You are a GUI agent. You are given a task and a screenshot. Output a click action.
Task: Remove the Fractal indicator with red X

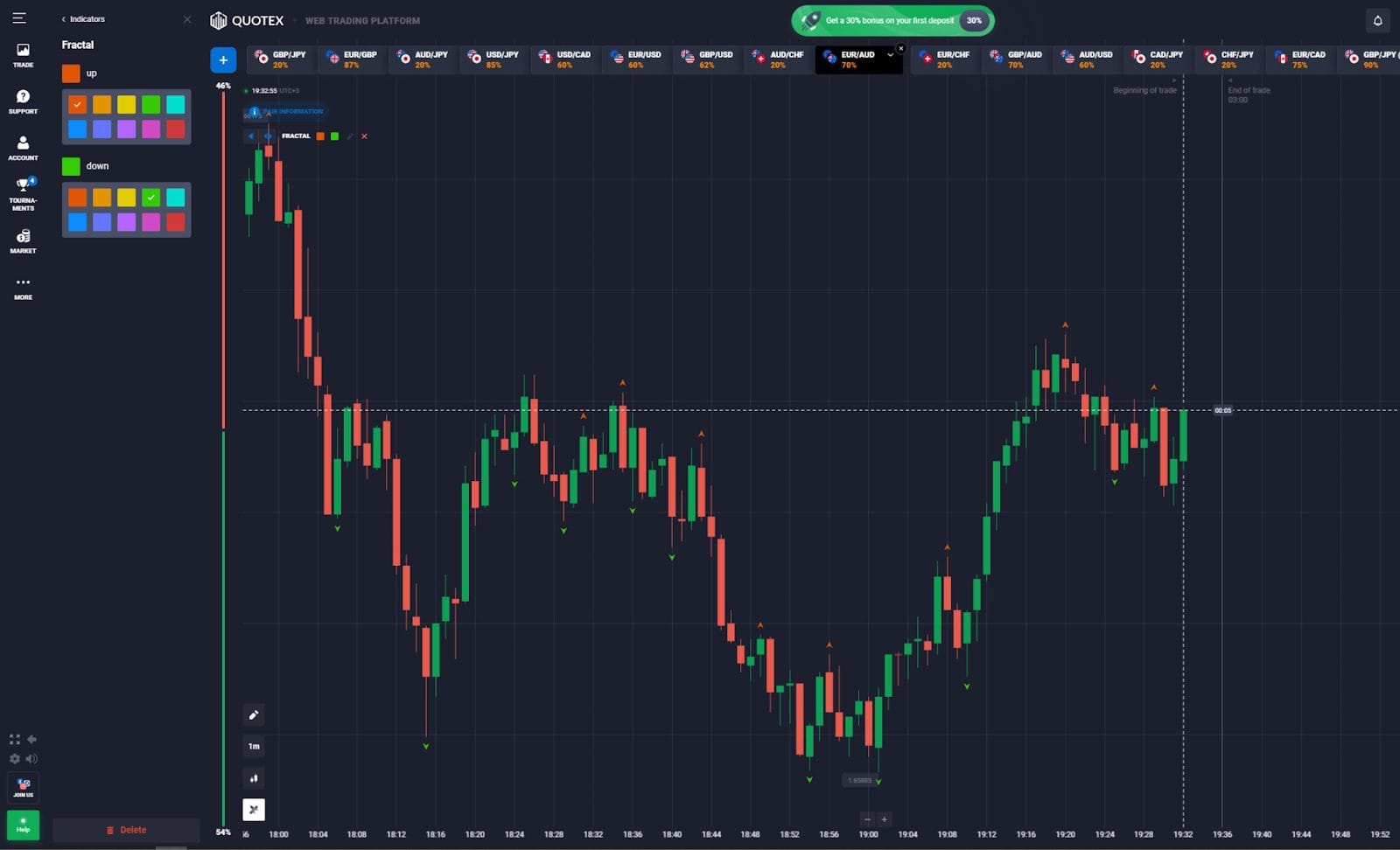pos(364,136)
